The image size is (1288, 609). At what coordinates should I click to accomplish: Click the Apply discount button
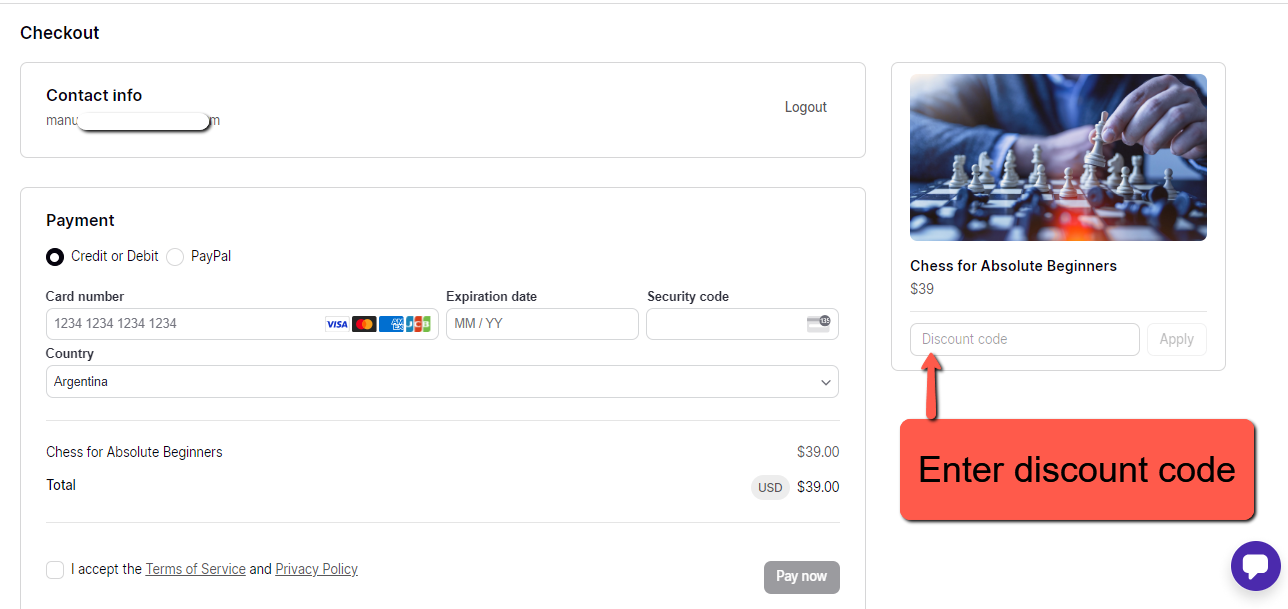1177,339
